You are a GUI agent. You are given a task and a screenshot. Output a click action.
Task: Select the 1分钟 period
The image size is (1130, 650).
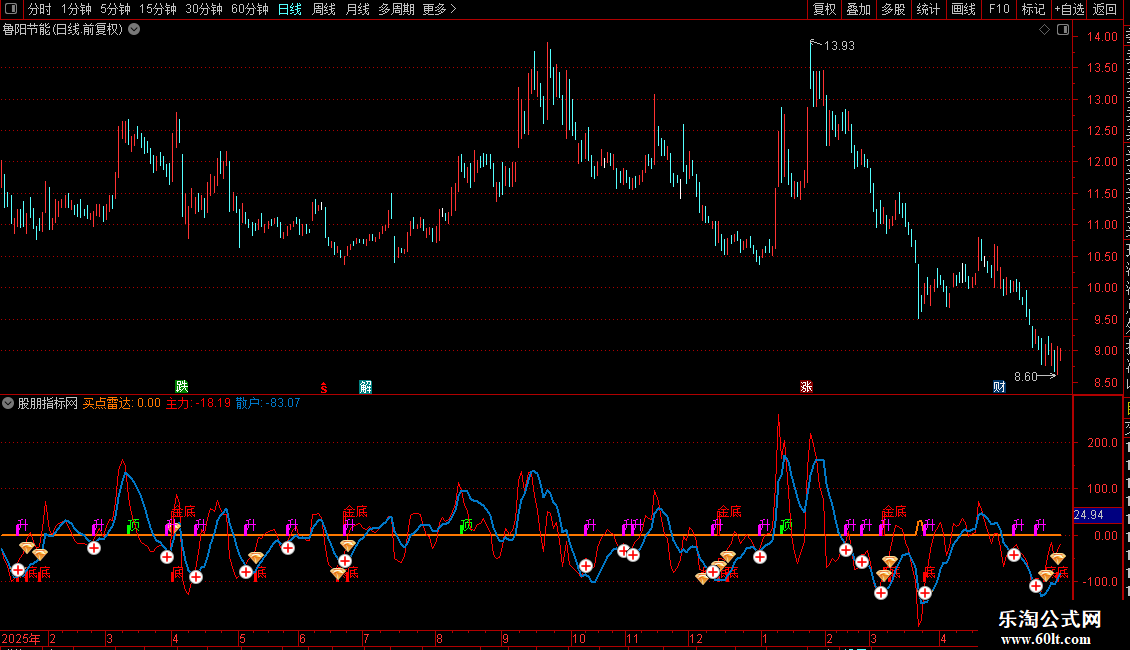point(76,9)
